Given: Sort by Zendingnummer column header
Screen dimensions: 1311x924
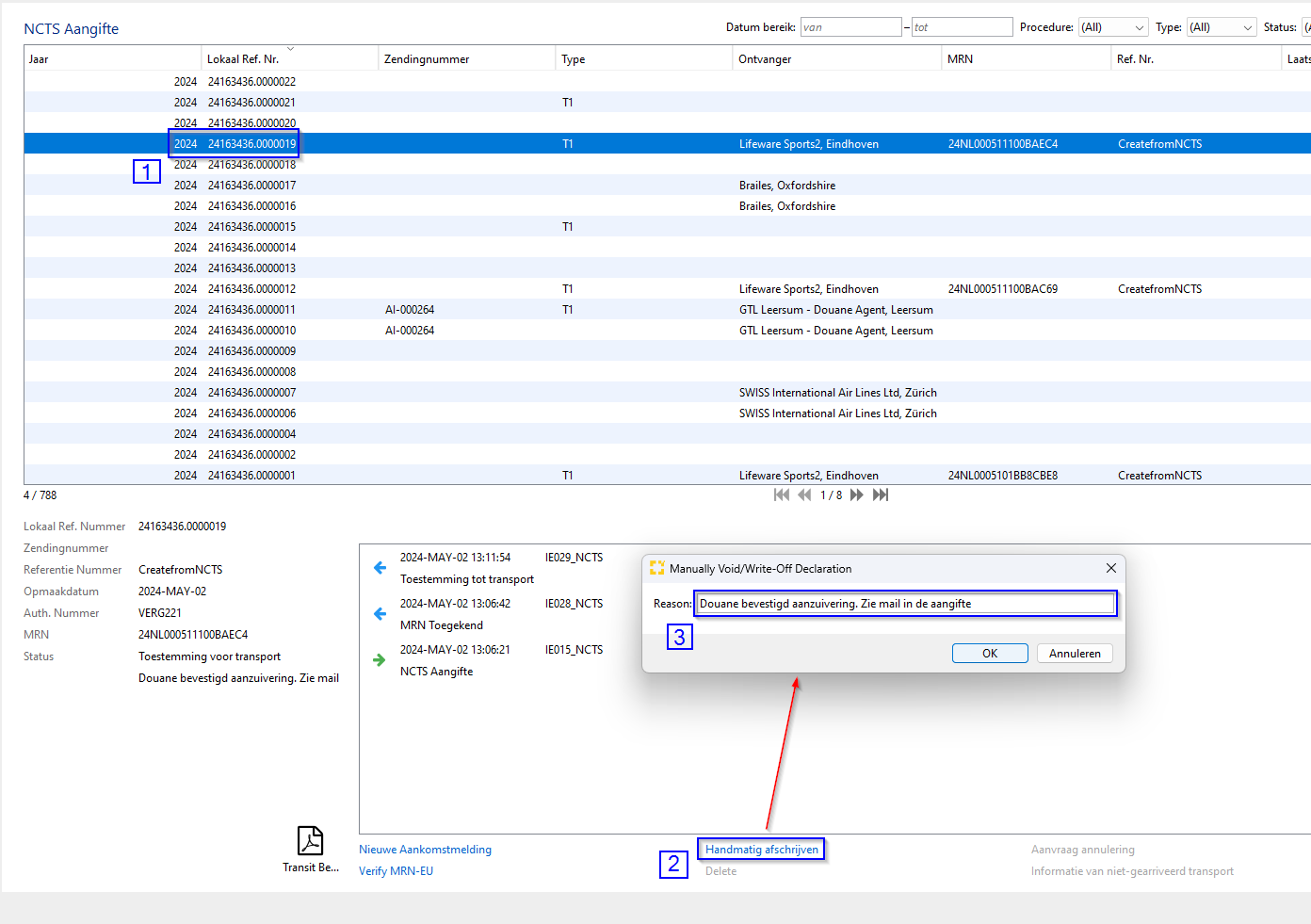Looking at the screenshot, I should click(466, 58).
